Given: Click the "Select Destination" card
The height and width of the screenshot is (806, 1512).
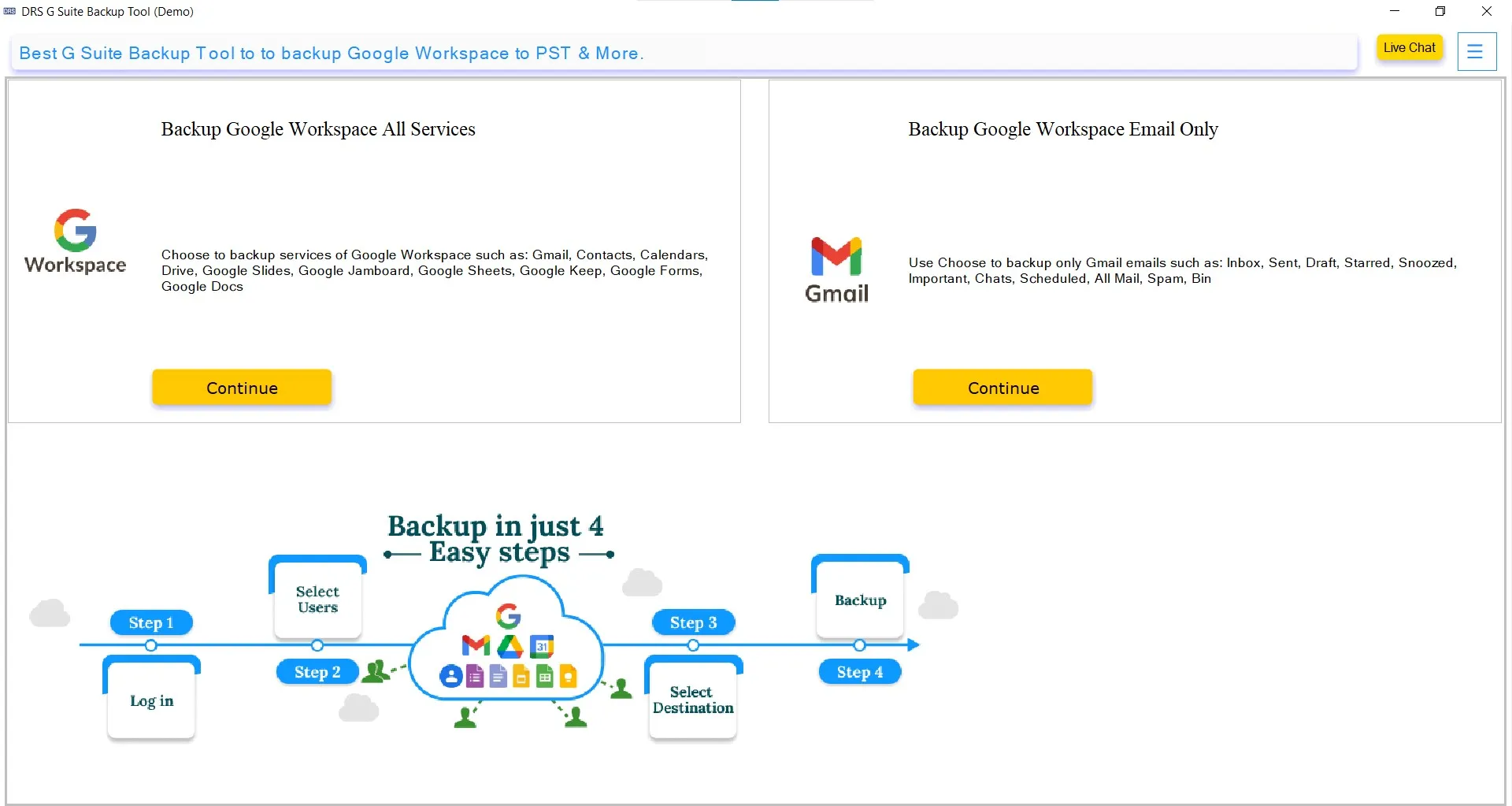Looking at the screenshot, I should point(693,699).
